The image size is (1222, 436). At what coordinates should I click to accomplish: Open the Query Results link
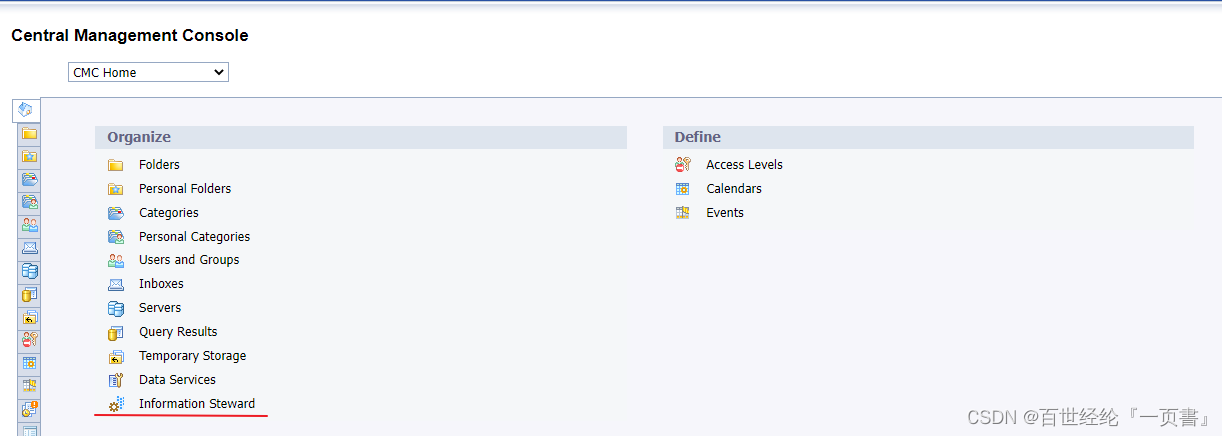tap(178, 332)
